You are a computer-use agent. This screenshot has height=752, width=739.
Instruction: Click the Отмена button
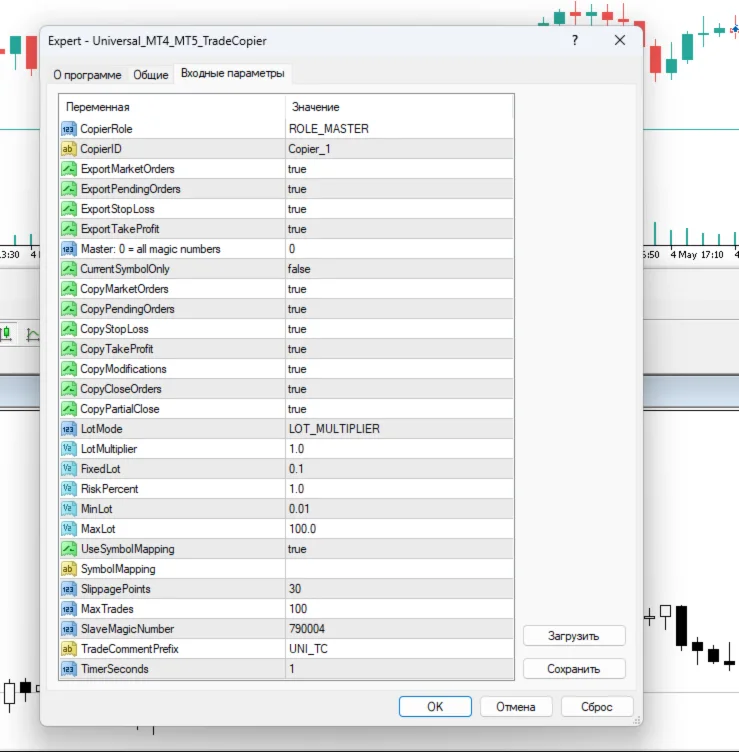click(516, 706)
